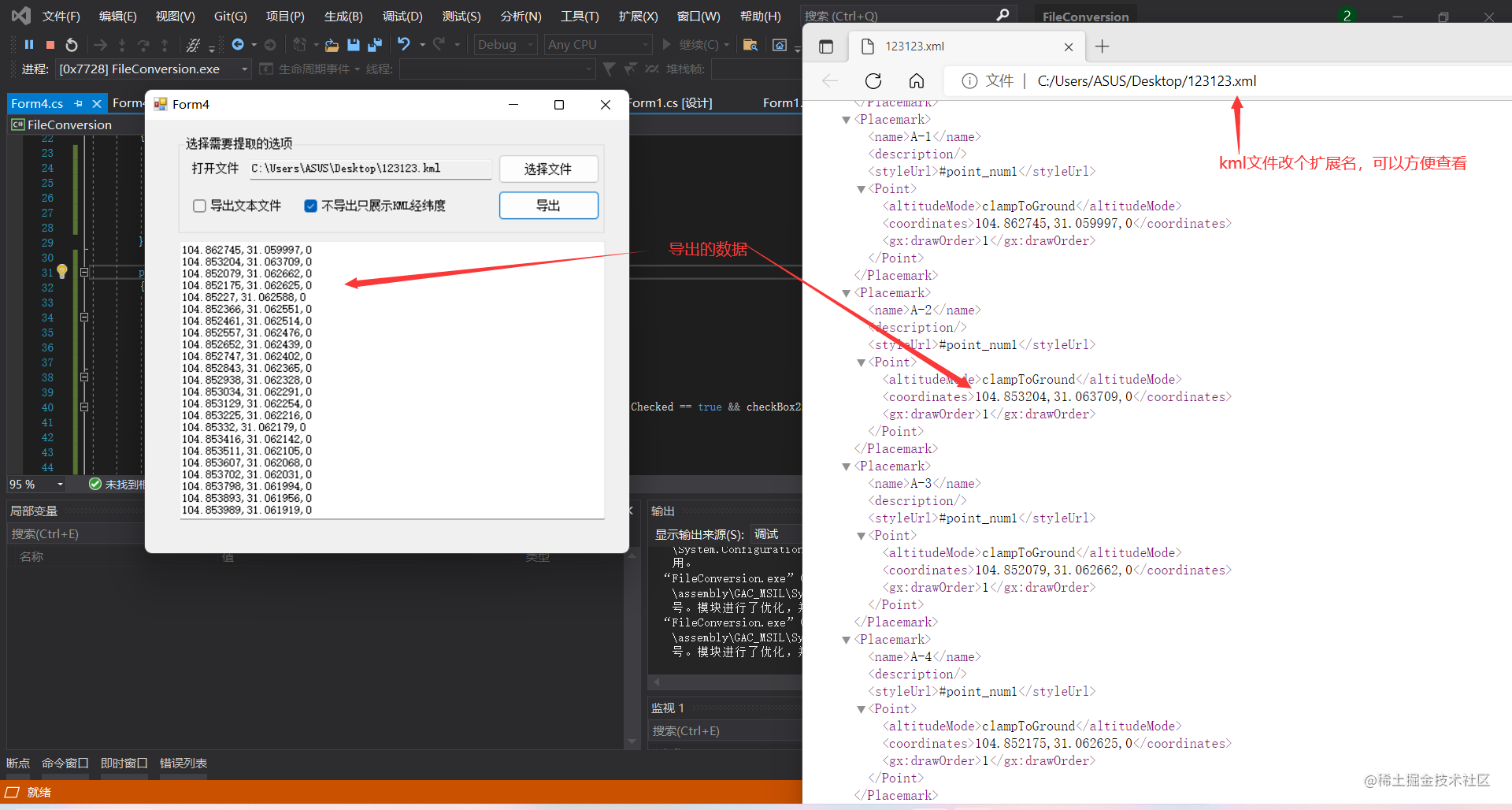Viewport: 1512px width, 810px height.
Task: Click the Form4 file path text field
Action: click(371, 169)
